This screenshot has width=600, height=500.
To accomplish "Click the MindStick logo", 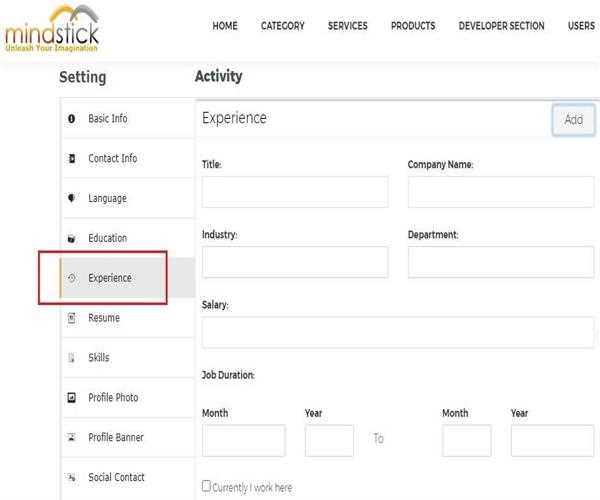I will coord(52,28).
